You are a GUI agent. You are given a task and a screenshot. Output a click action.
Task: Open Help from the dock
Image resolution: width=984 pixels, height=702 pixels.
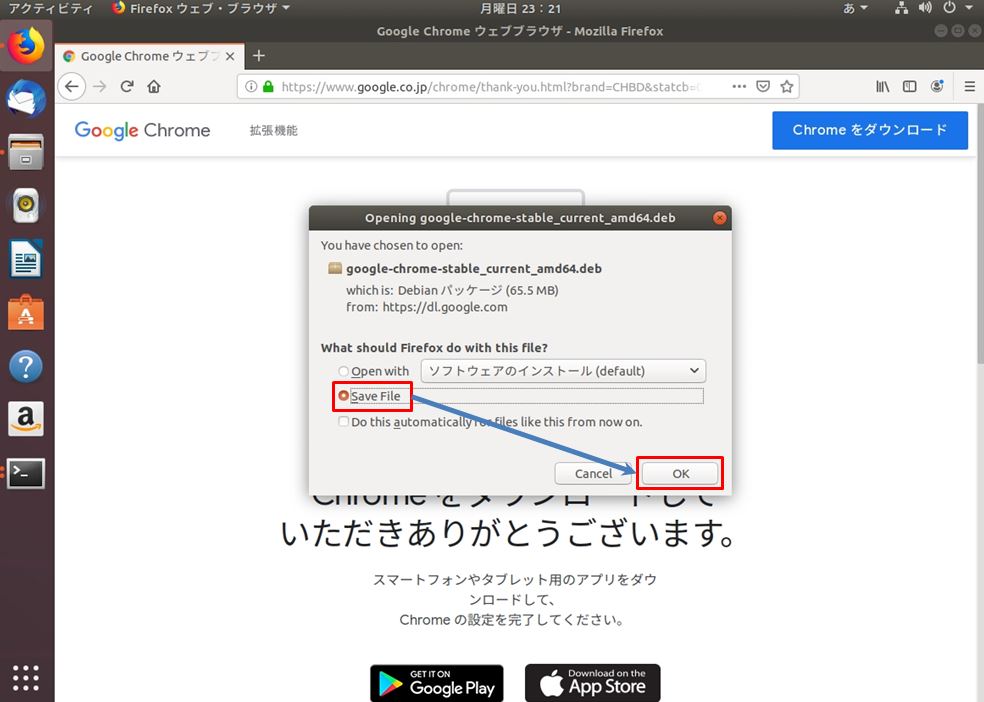[x=26, y=366]
